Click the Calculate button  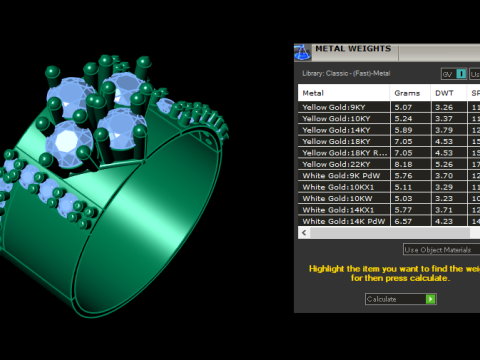coord(401,299)
